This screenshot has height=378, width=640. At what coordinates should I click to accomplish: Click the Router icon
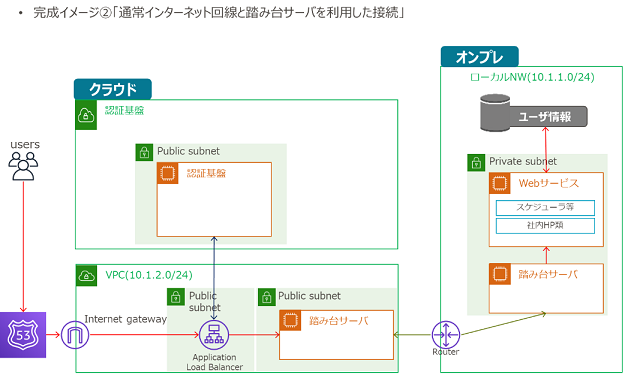(446, 335)
